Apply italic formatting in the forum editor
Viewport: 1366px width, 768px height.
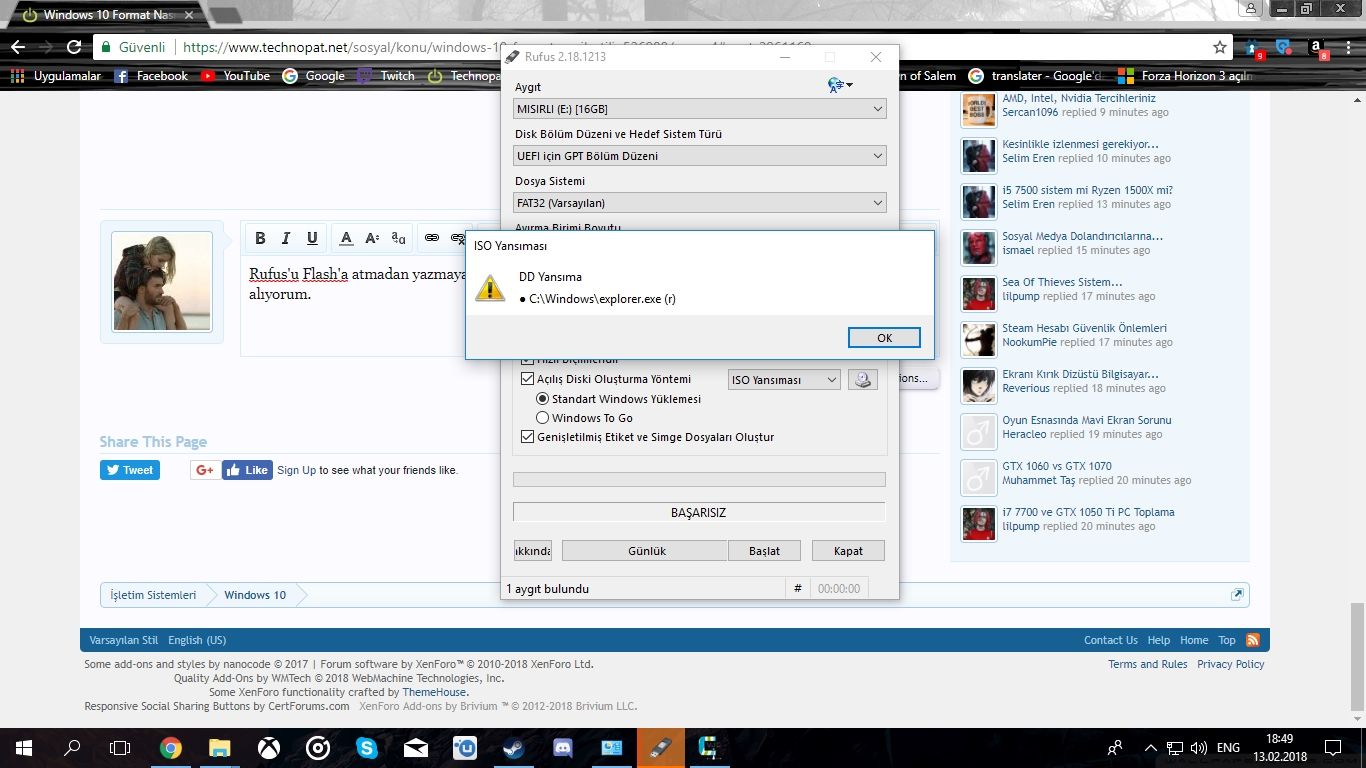(286, 238)
